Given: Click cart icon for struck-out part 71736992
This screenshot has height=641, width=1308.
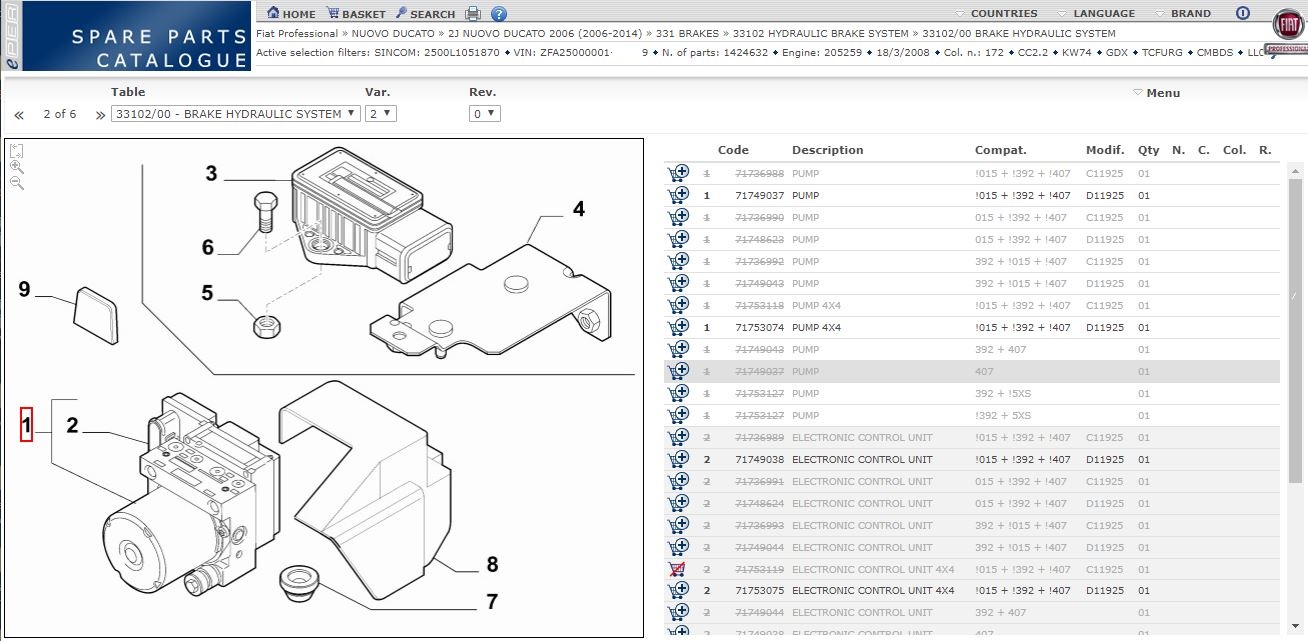Looking at the screenshot, I should [679, 260].
